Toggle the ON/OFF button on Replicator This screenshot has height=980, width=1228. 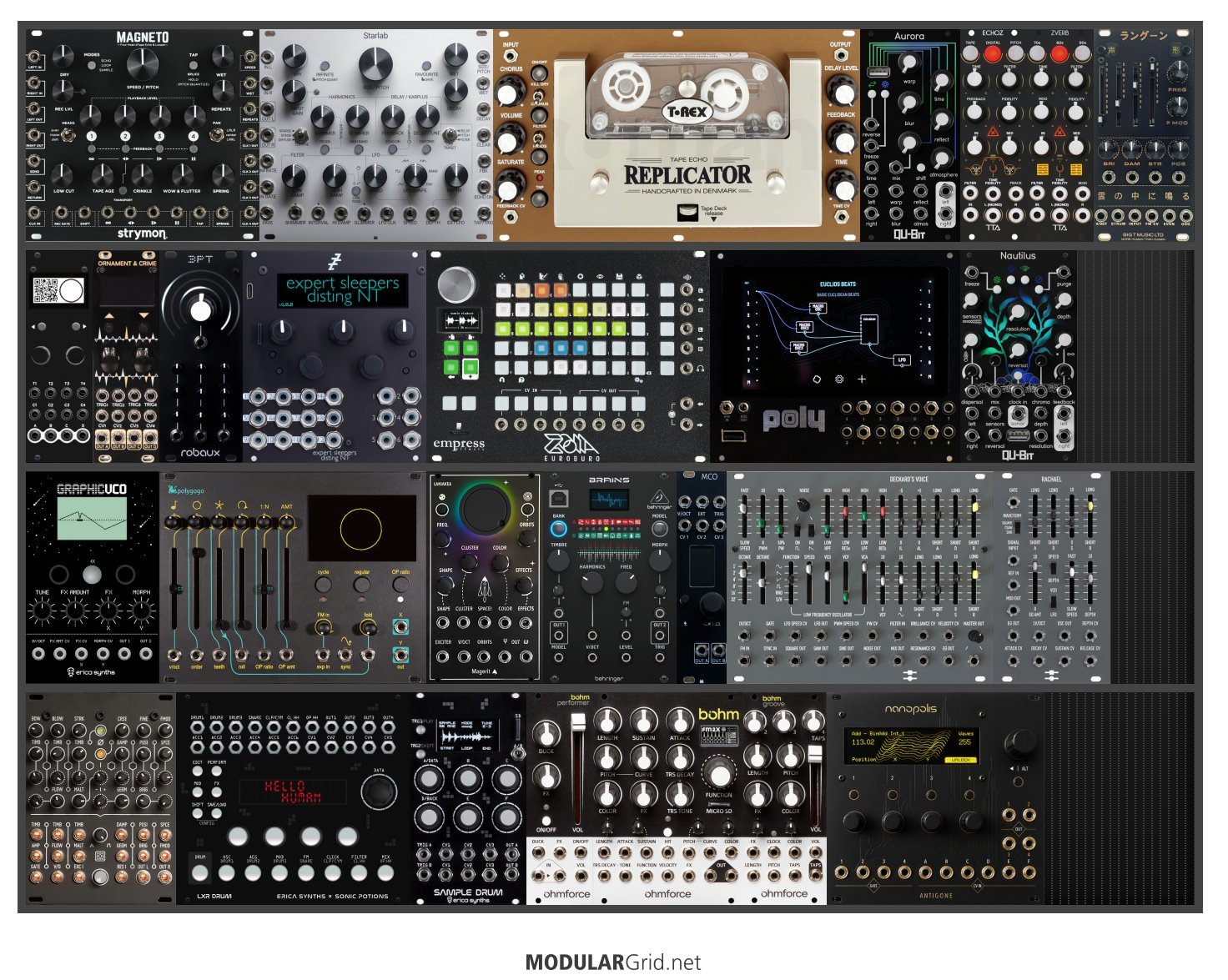[539, 73]
